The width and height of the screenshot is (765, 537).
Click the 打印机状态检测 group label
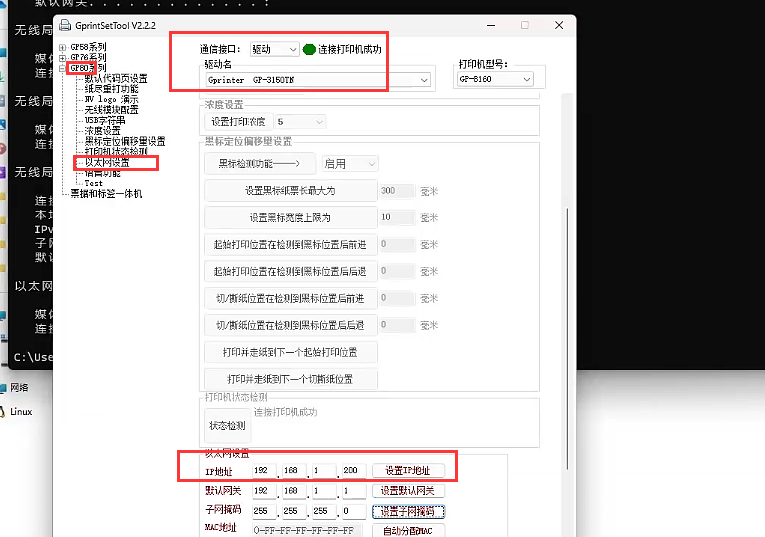[x=237, y=398]
